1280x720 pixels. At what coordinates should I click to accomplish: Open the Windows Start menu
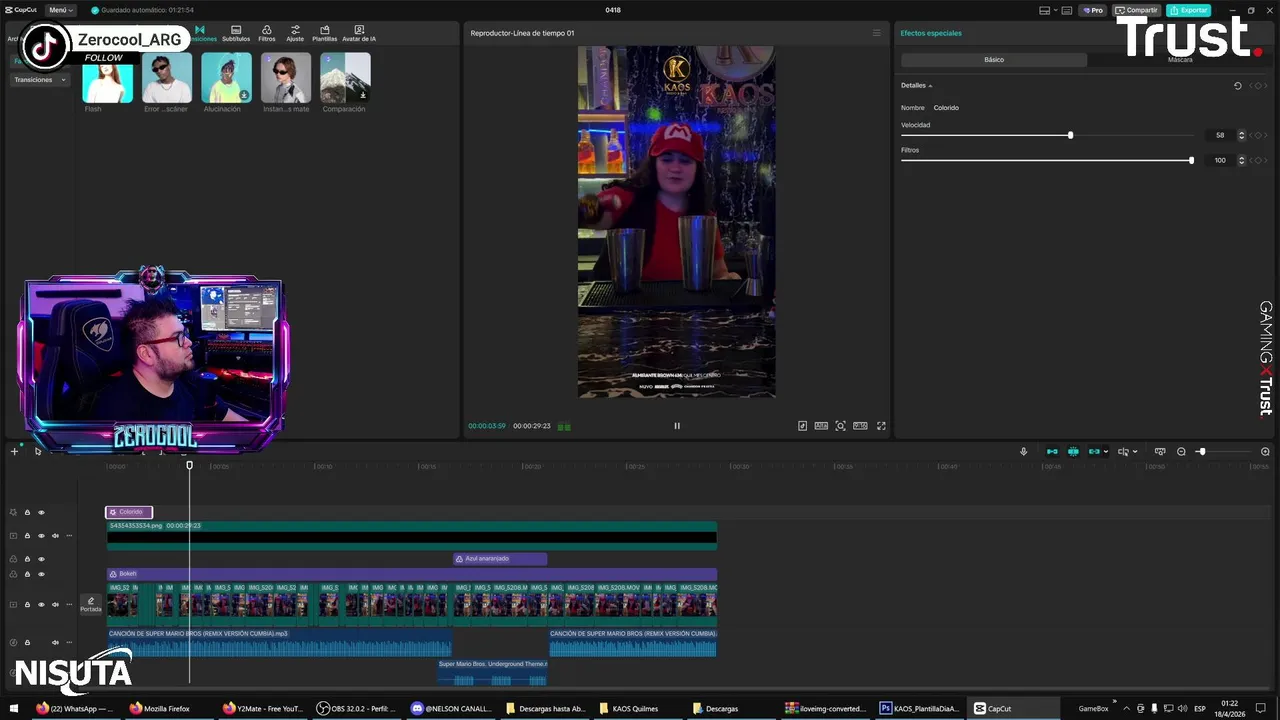tap(14, 709)
